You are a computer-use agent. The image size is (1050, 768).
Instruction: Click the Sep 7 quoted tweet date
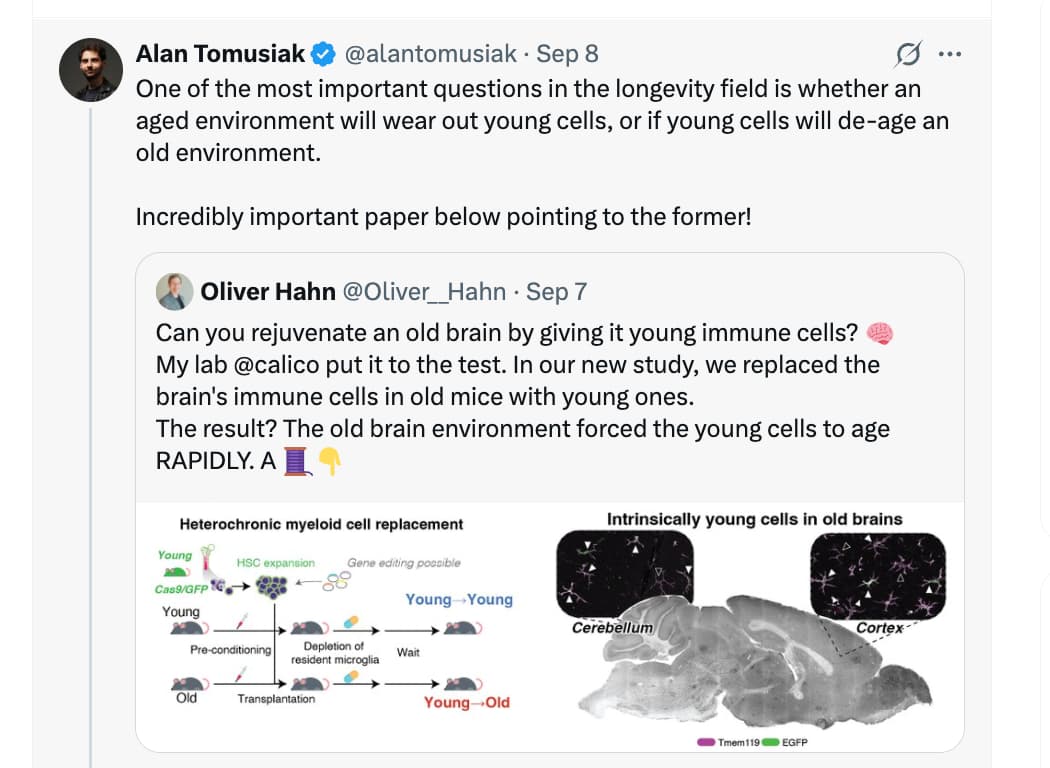(556, 292)
